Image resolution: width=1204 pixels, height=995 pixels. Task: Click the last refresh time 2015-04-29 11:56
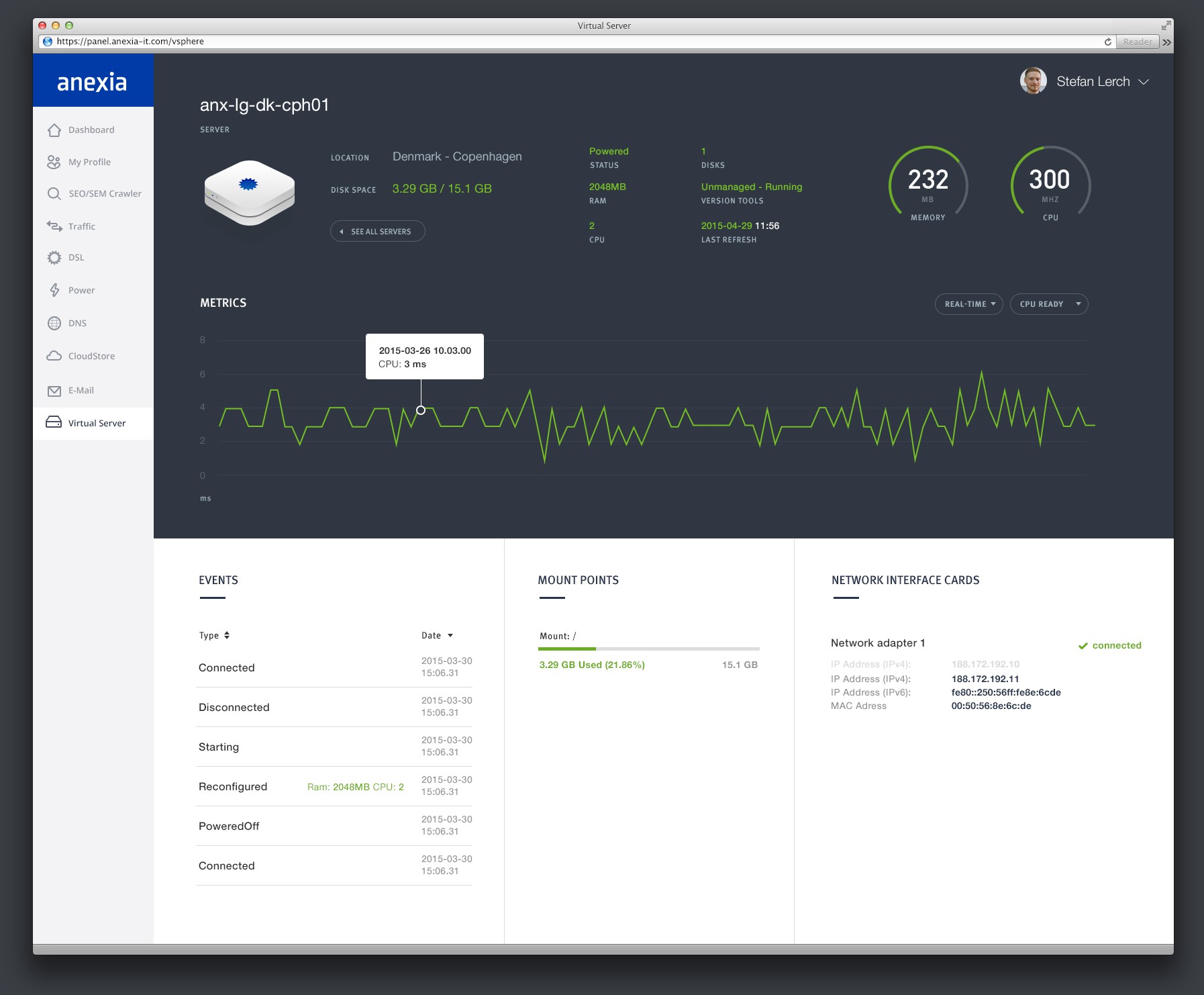tap(740, 226)
